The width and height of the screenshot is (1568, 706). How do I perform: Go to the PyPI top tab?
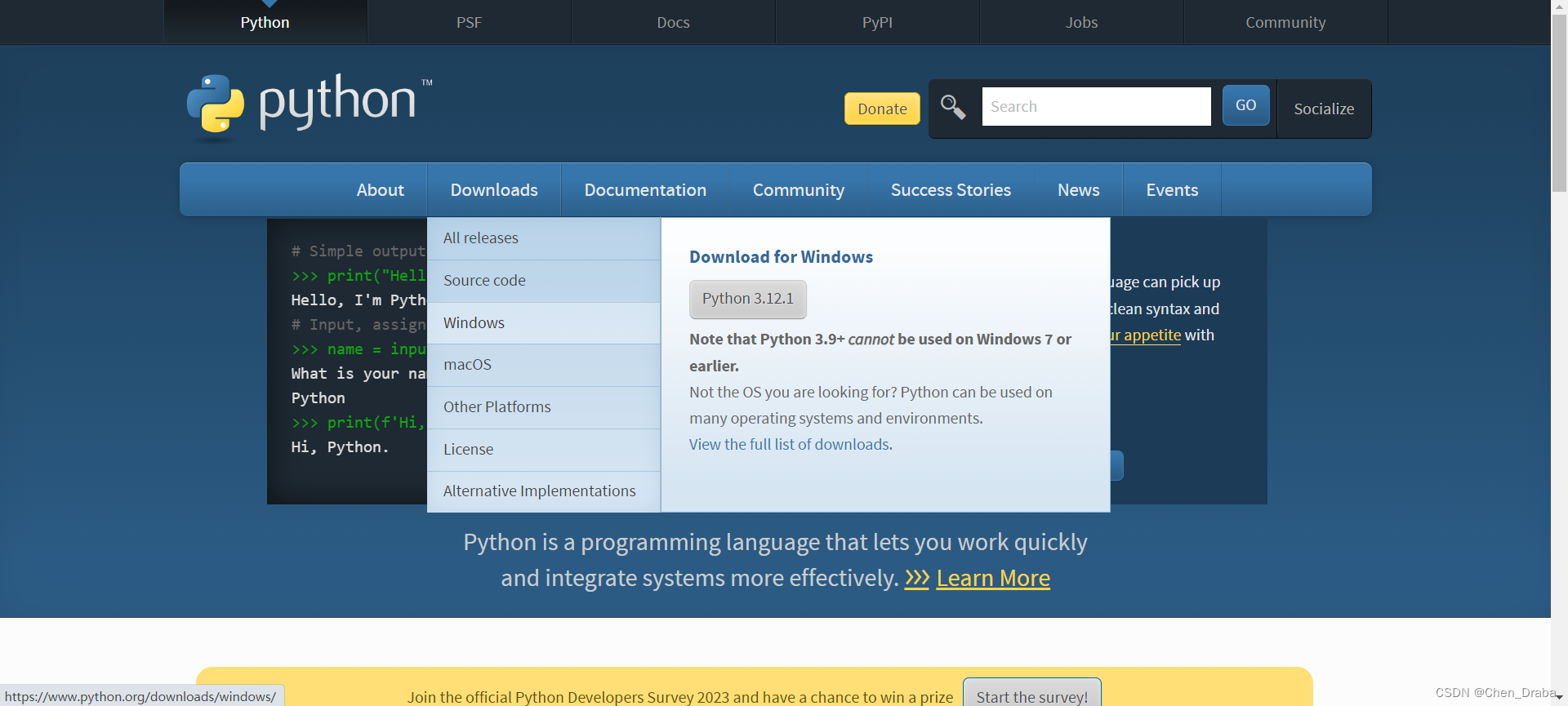(x=877, y=22)
